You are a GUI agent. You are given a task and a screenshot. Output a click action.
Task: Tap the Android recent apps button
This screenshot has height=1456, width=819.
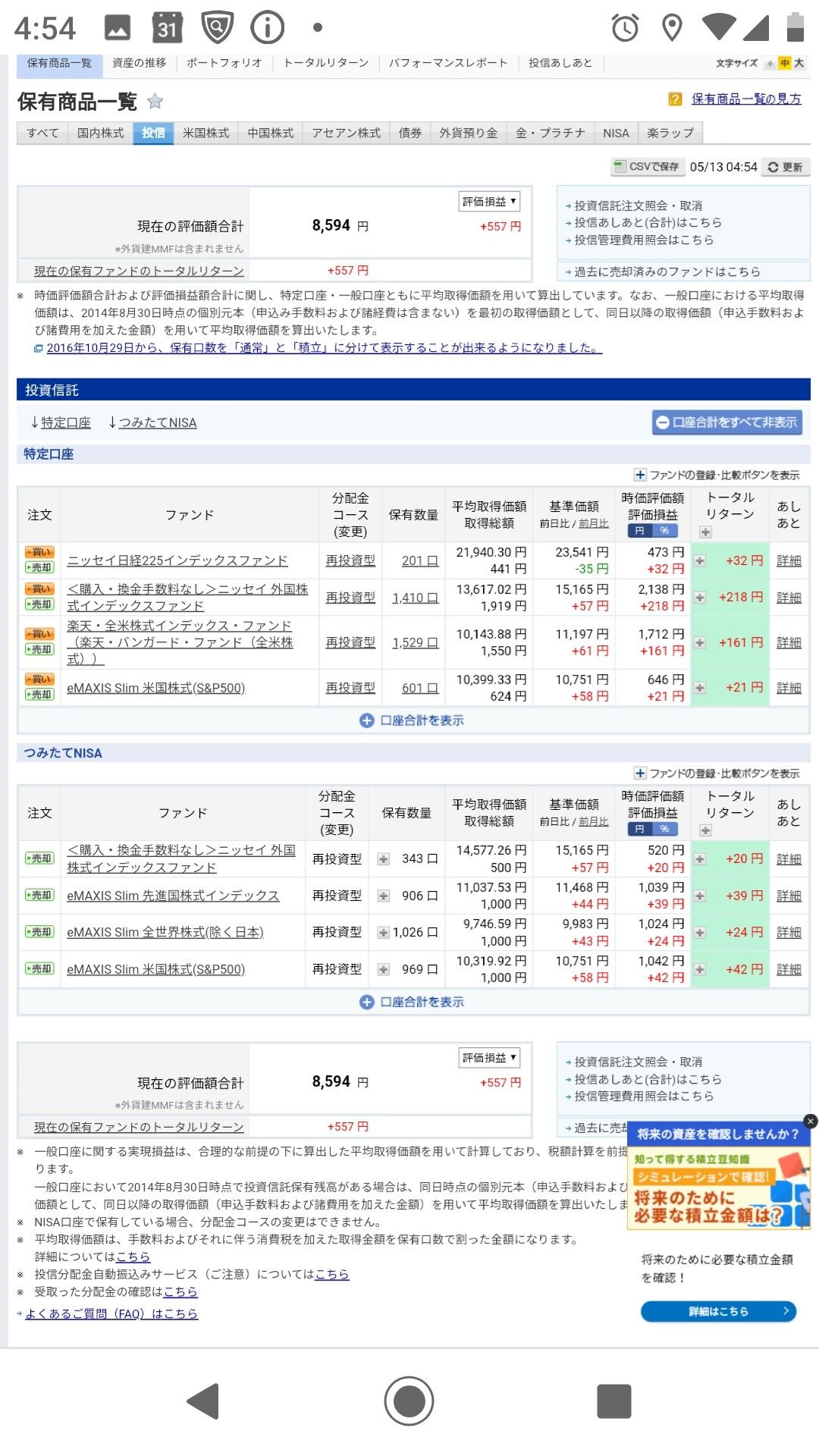614,1401
